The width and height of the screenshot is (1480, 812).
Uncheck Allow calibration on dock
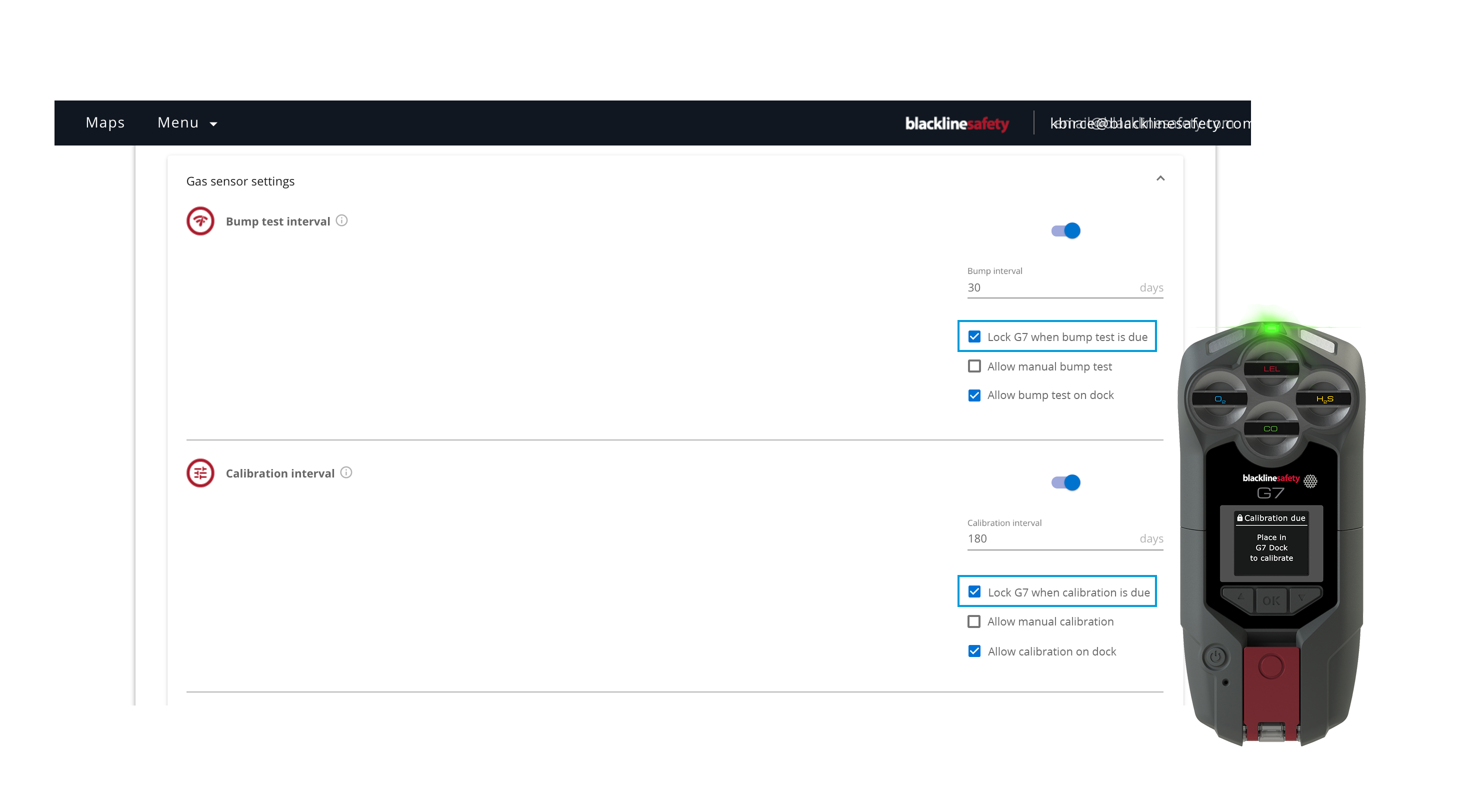(974, 651)
